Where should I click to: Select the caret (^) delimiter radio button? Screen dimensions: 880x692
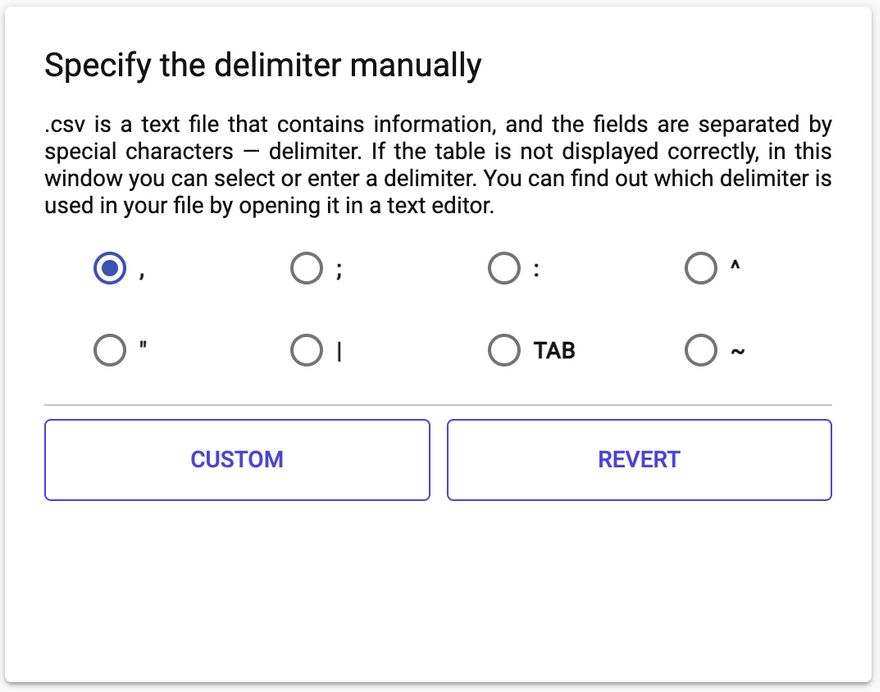[x=701, y=269]
